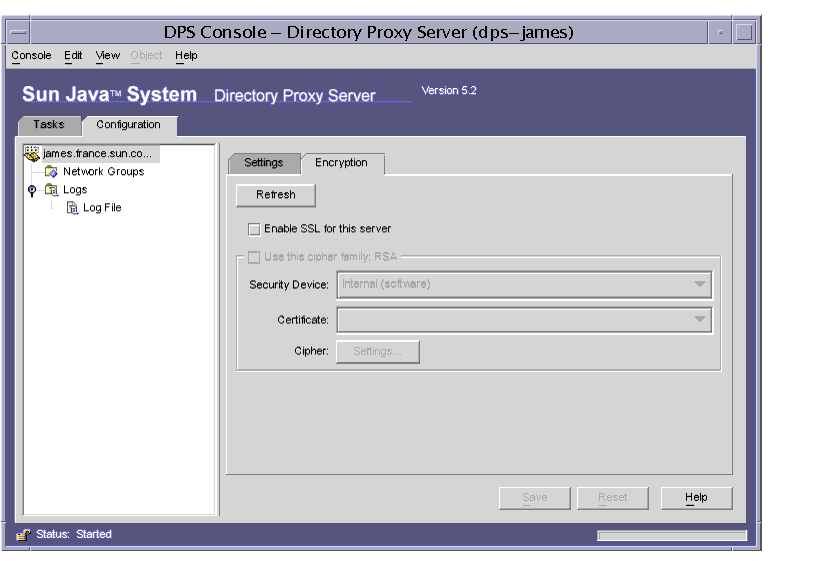Click the 'Security Device:' label
The image size is (822, 561).
pos(289,285)
